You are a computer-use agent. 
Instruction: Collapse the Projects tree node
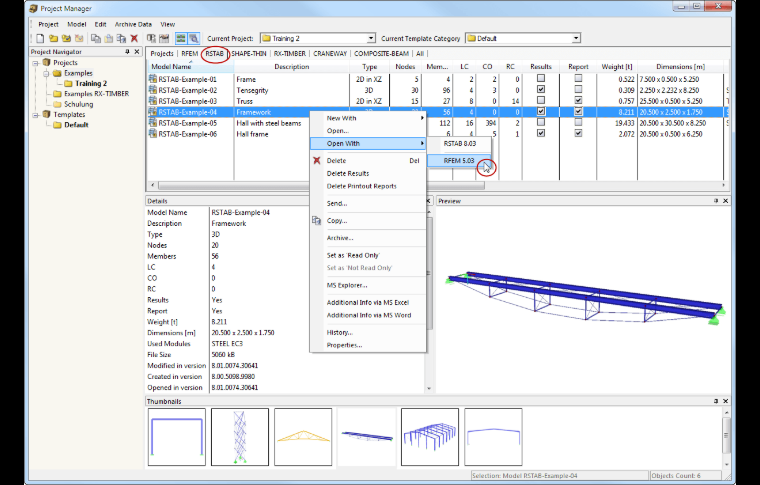36,63
